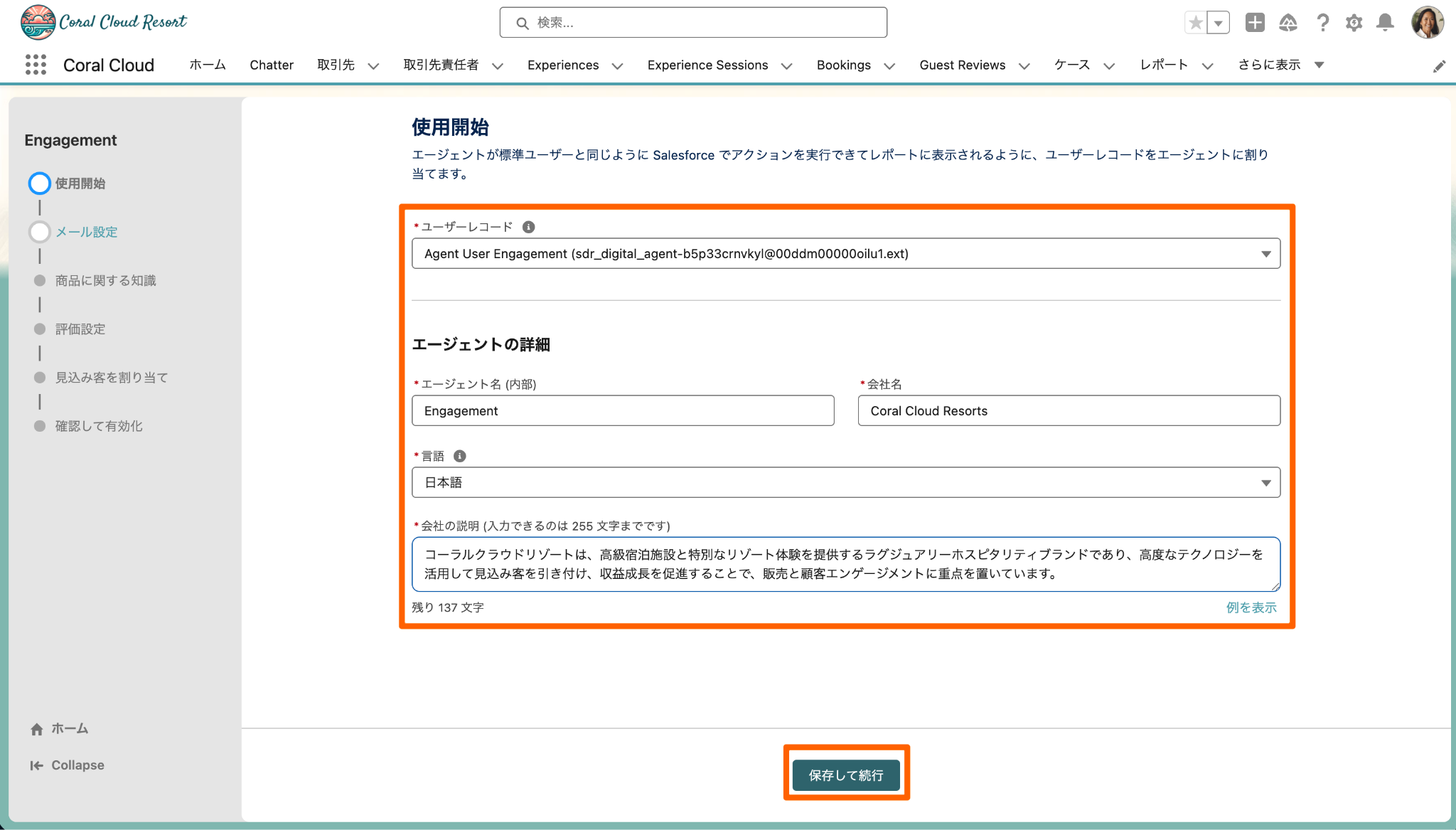Click the ユーザーレコード info icon
Screen dimensions: 1456x830
pos(528,227)
